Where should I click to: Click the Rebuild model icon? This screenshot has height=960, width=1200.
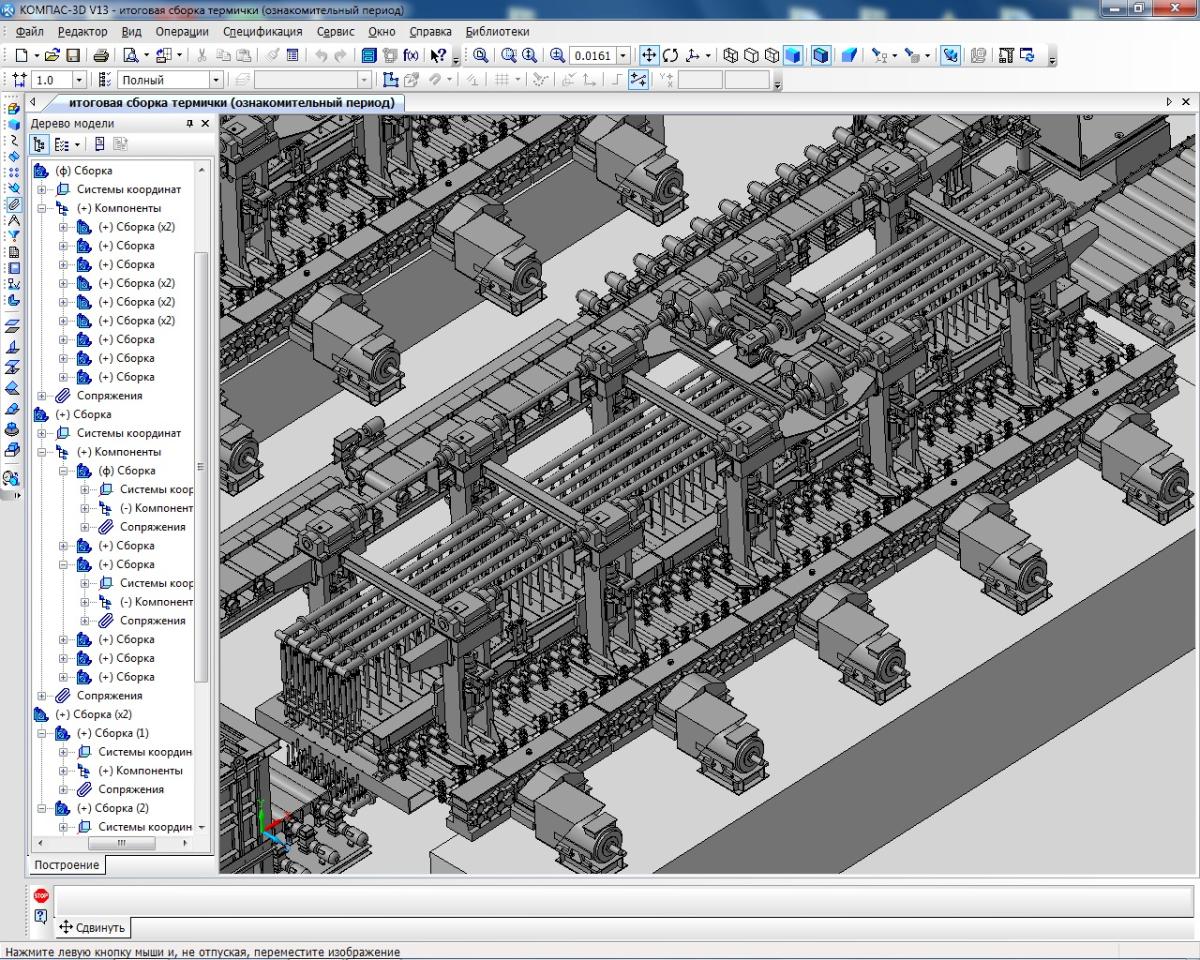[x=1026, y=56]
